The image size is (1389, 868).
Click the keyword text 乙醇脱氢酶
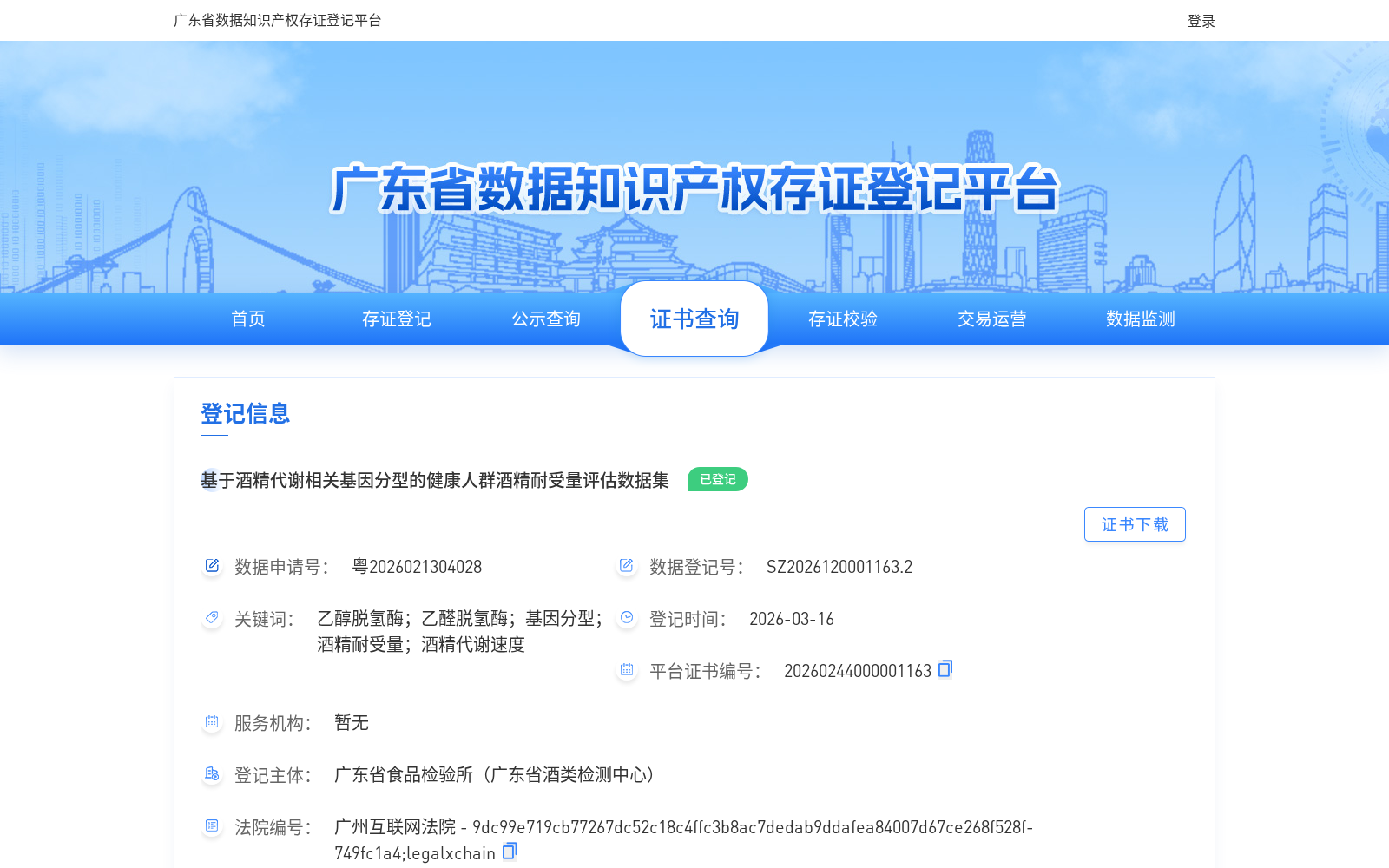[x=360, y=619]
